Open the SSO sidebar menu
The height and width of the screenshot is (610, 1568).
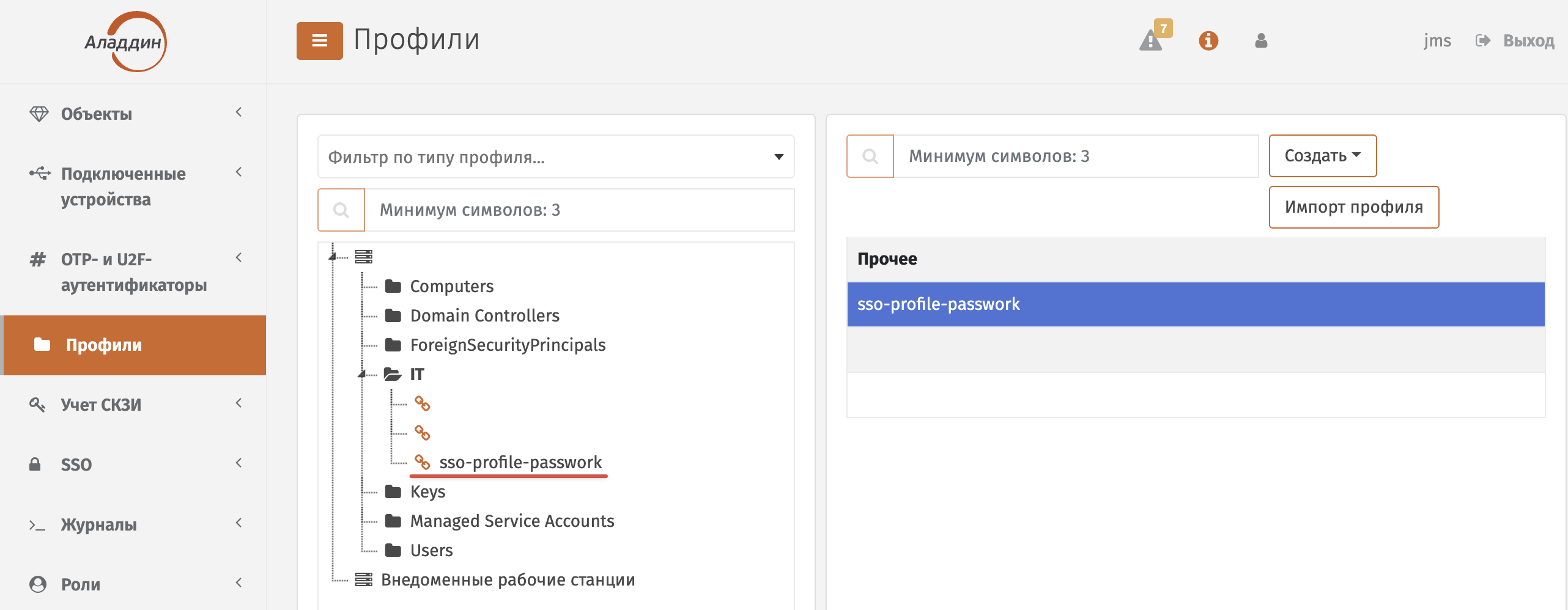133,465
